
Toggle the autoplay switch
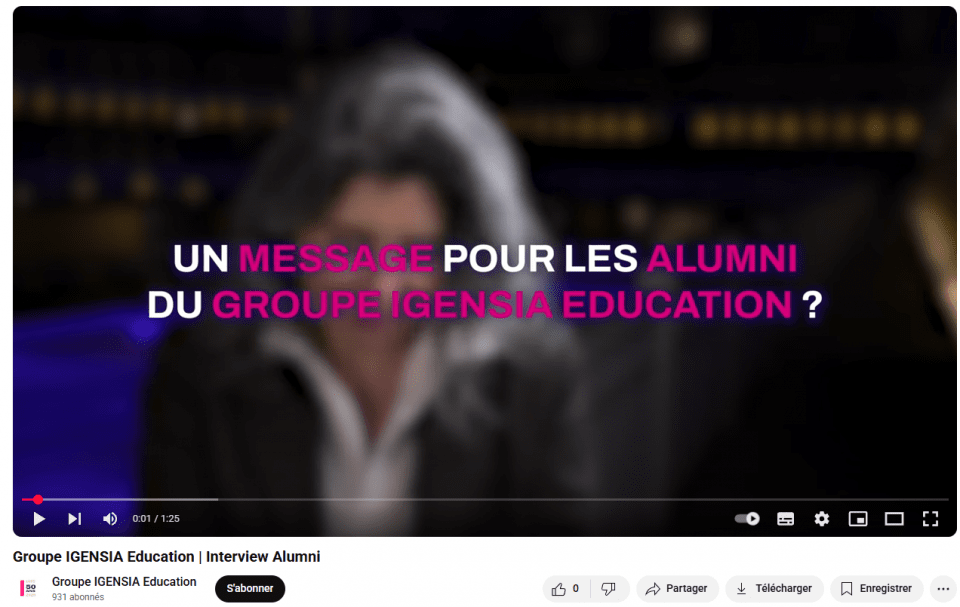[x=747, y=519]
